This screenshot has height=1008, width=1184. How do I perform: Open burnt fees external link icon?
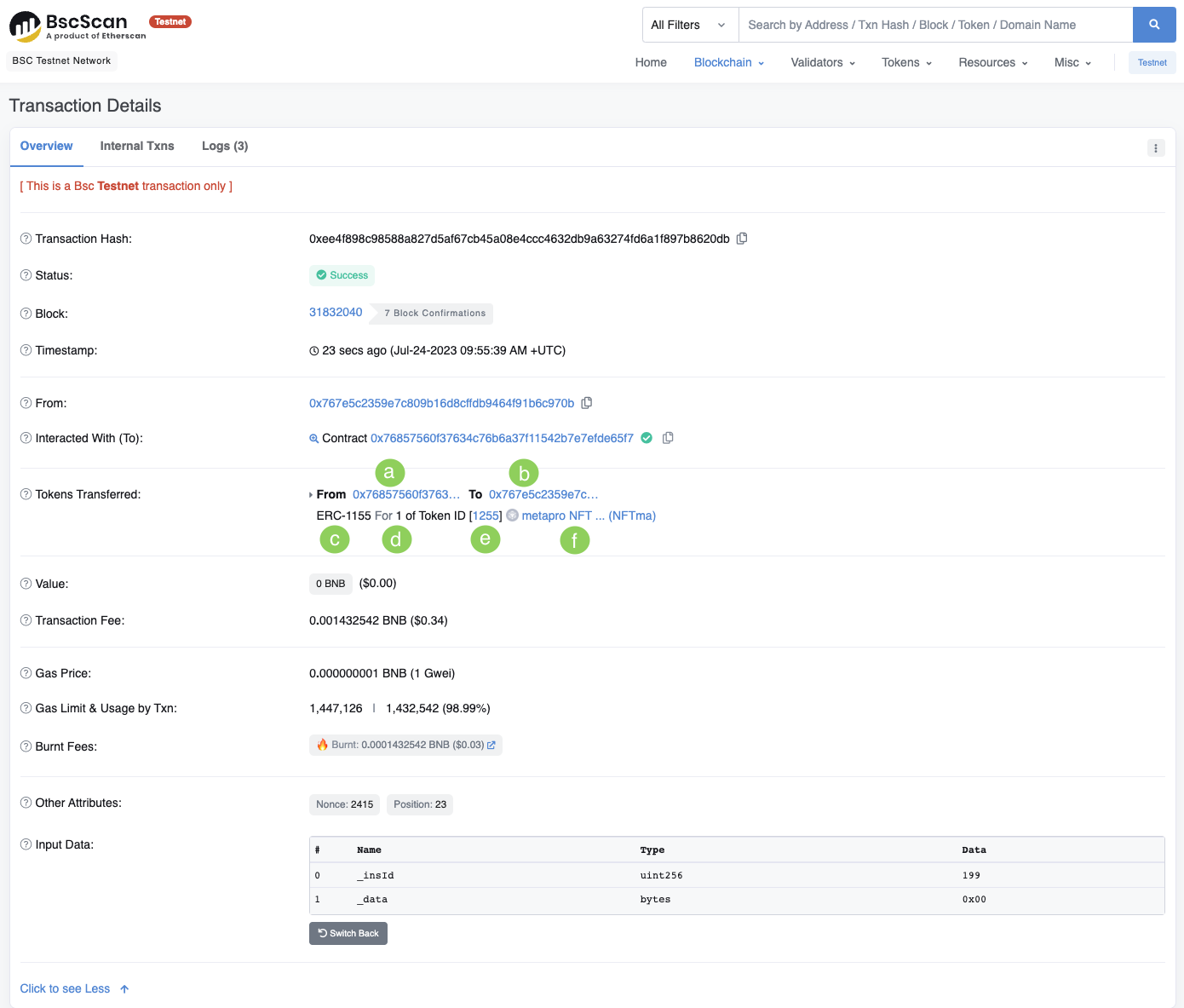pos(491,745)
